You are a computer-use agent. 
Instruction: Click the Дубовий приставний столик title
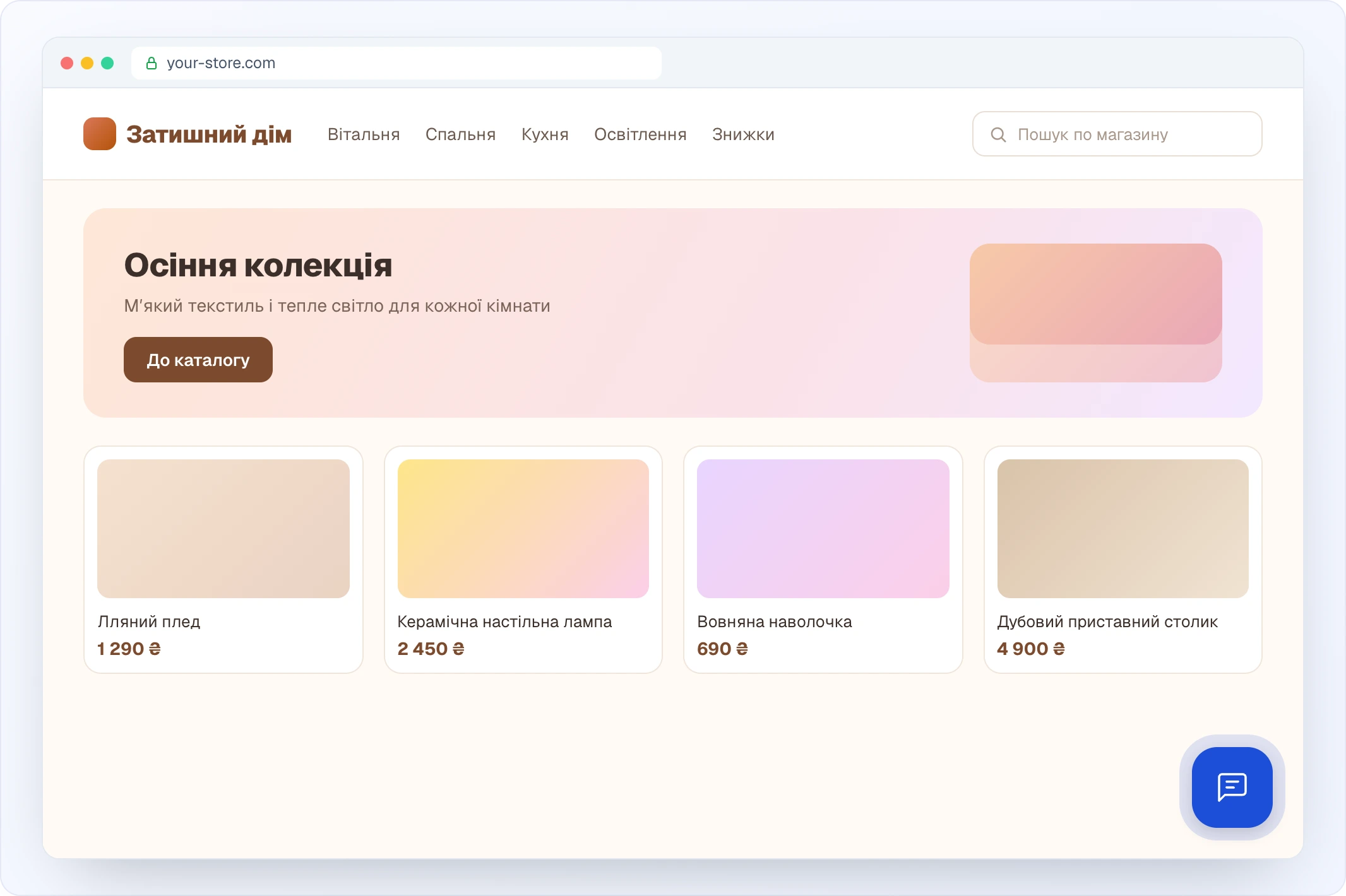[1107, 622]
